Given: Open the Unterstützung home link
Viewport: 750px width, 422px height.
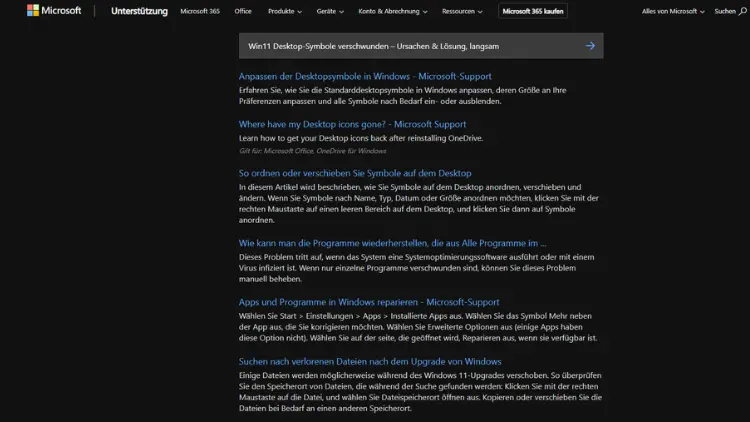Looking at the screenshot, I should (139, 11).
